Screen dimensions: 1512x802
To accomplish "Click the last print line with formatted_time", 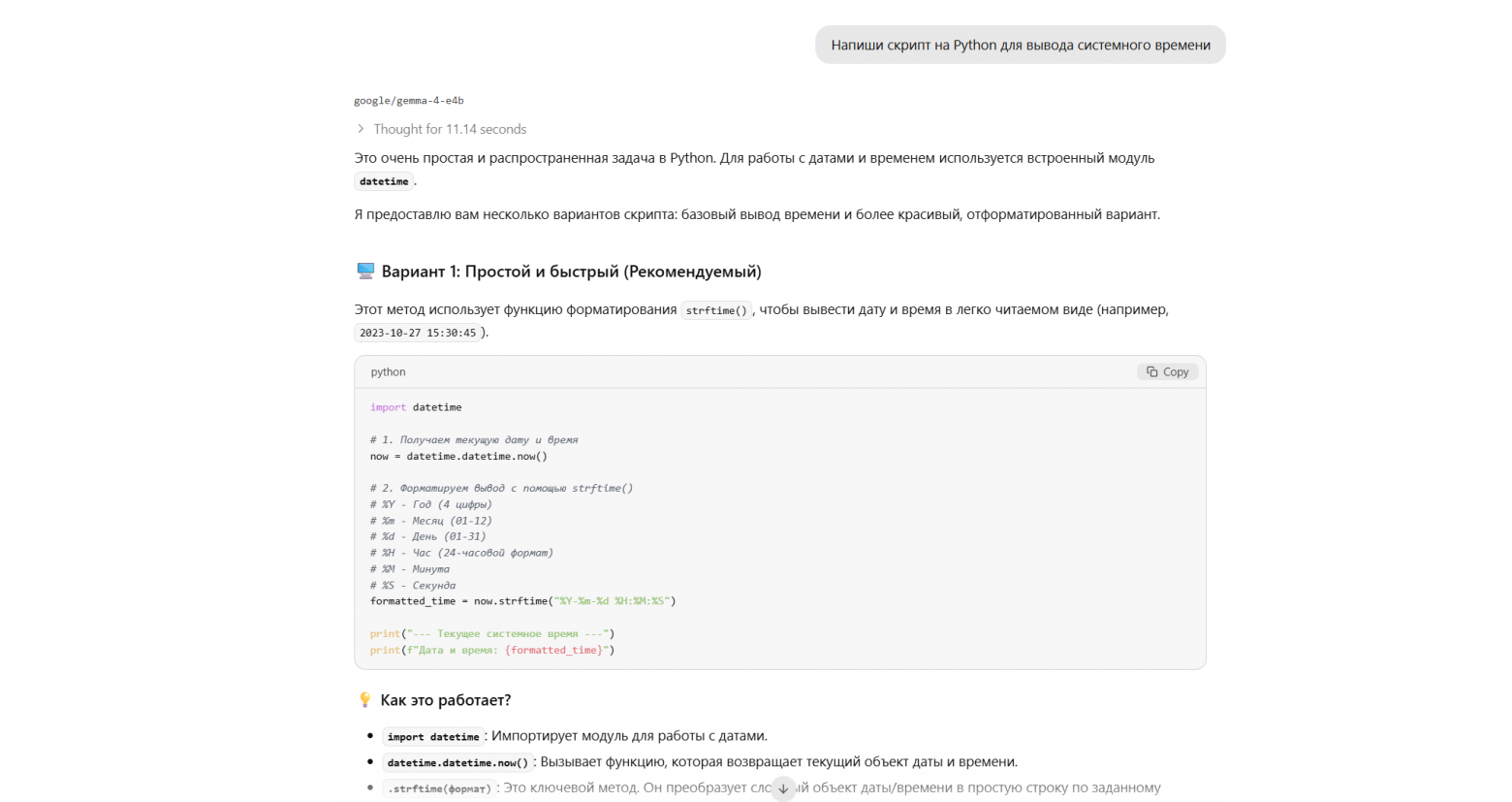I will [x=491, y=650].
